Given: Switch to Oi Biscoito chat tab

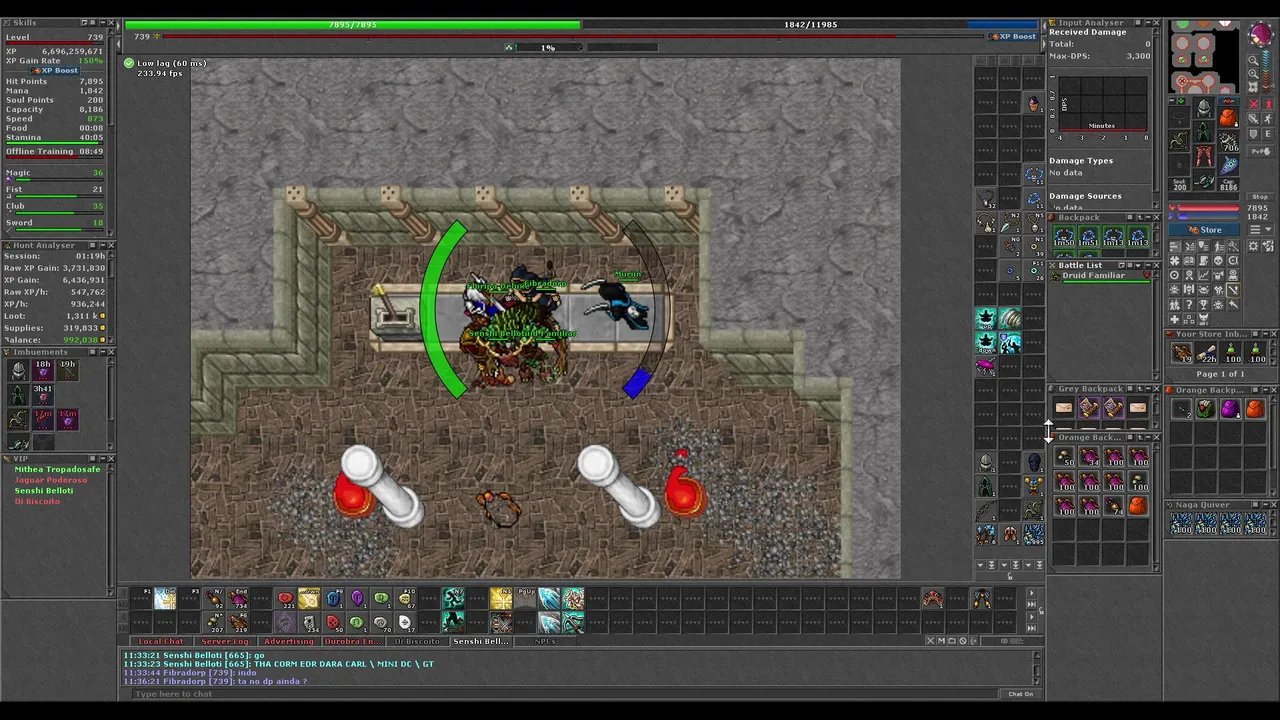Looking at the screenshot, I should coord(417,641).
